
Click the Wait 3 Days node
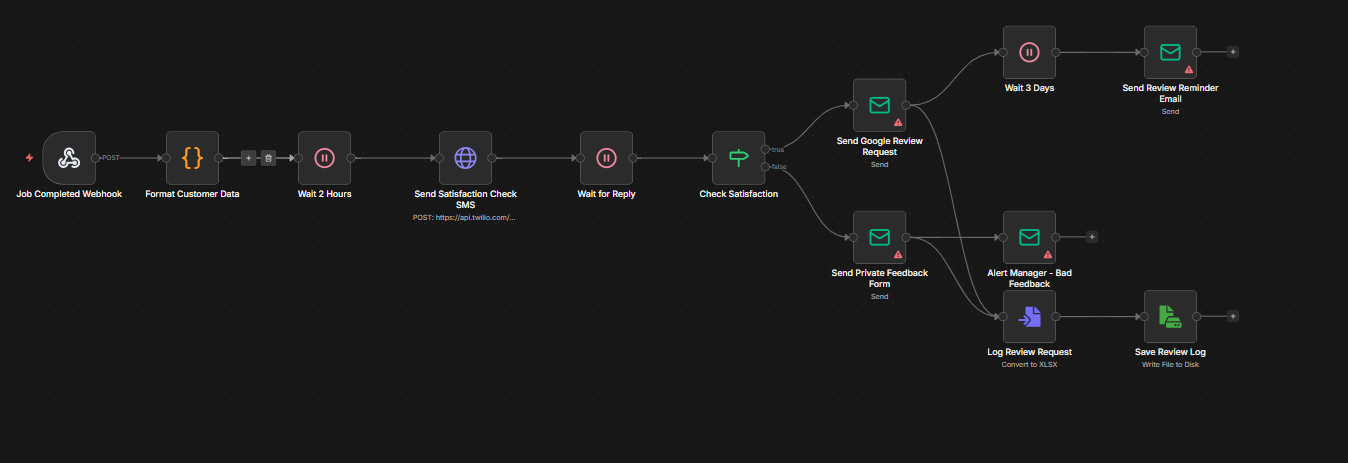[1029, 52]
